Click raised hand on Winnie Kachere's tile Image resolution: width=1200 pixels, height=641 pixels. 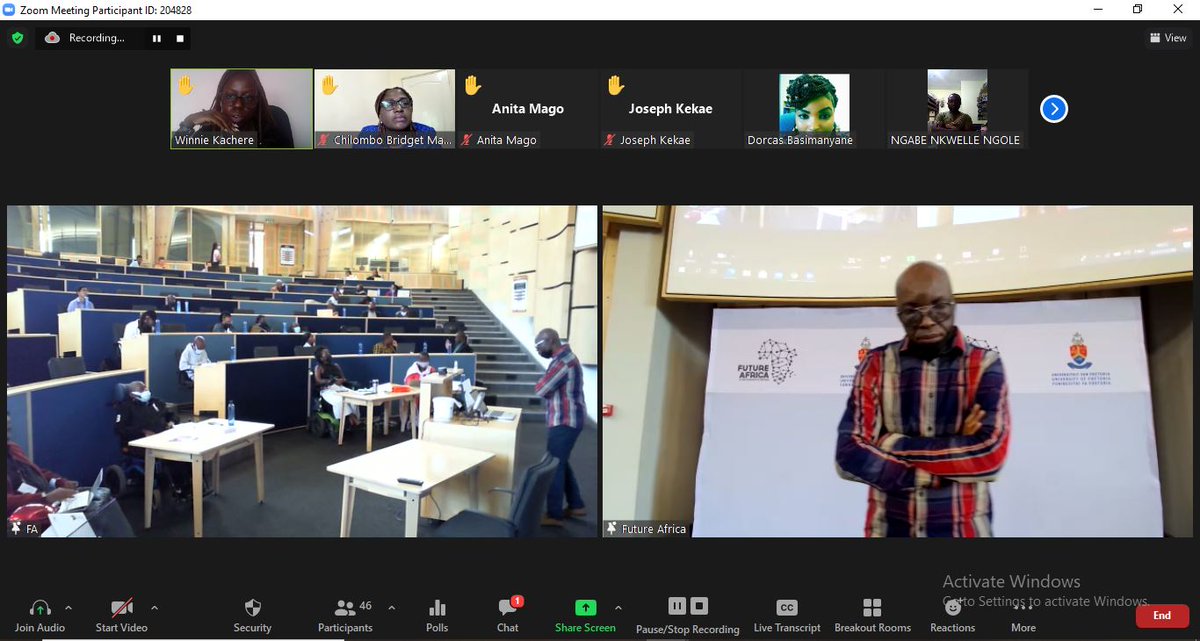[185, 85]
